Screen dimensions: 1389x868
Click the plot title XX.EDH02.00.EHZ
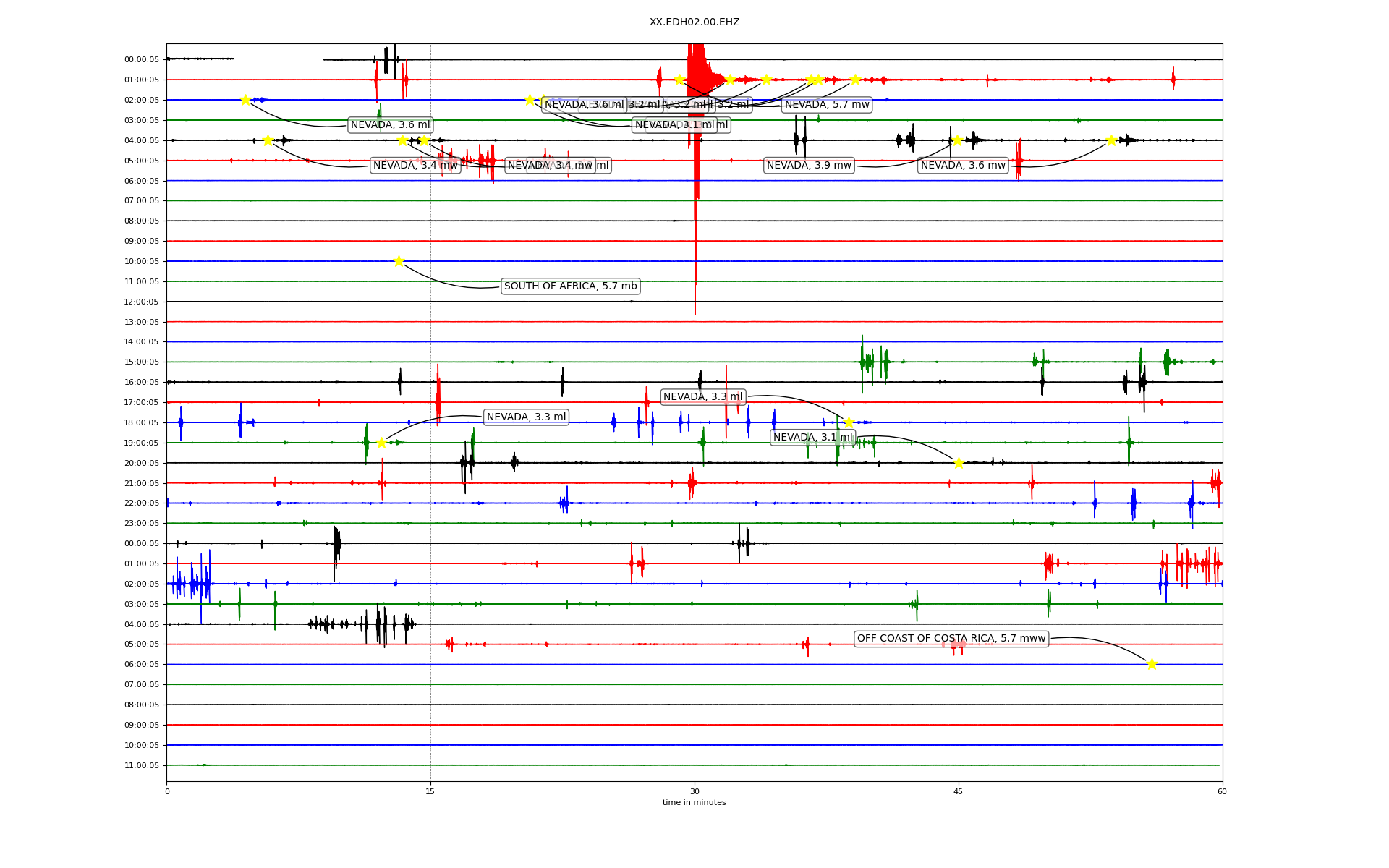point(694,22)
